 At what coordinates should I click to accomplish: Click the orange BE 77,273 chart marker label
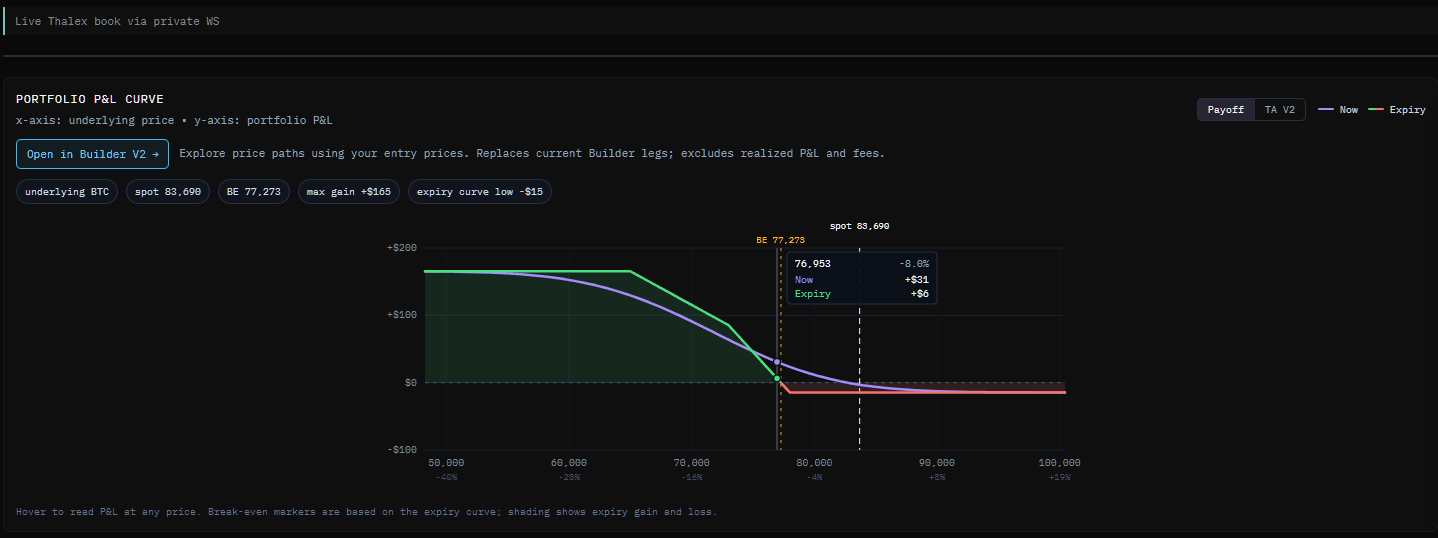tap(780, 240)
